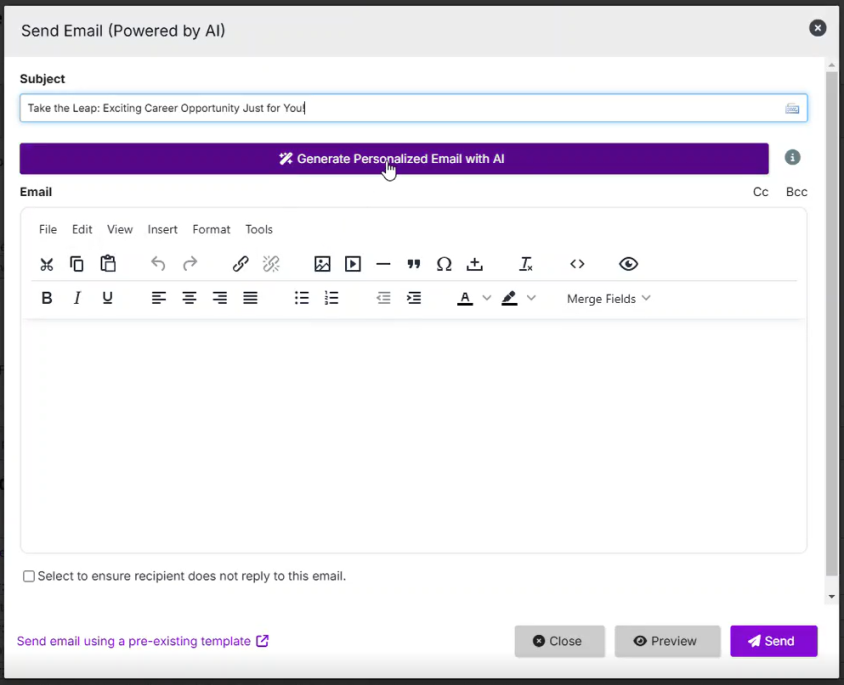The image size is (844, 685).
Task: Click the Preview button
Action: point(667,641)
